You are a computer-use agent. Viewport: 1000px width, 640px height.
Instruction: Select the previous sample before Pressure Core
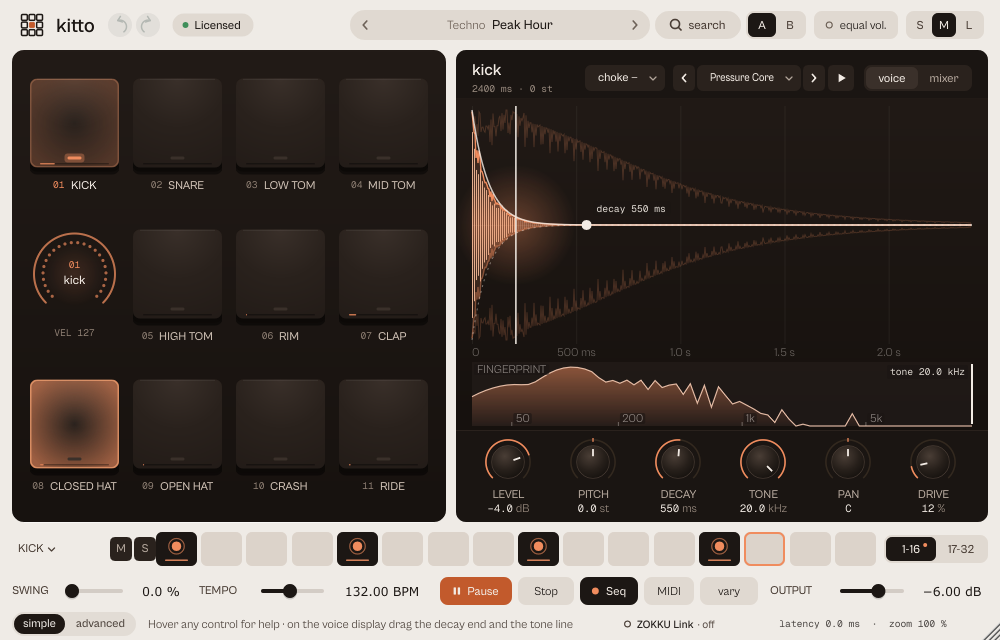click(684, 78)
